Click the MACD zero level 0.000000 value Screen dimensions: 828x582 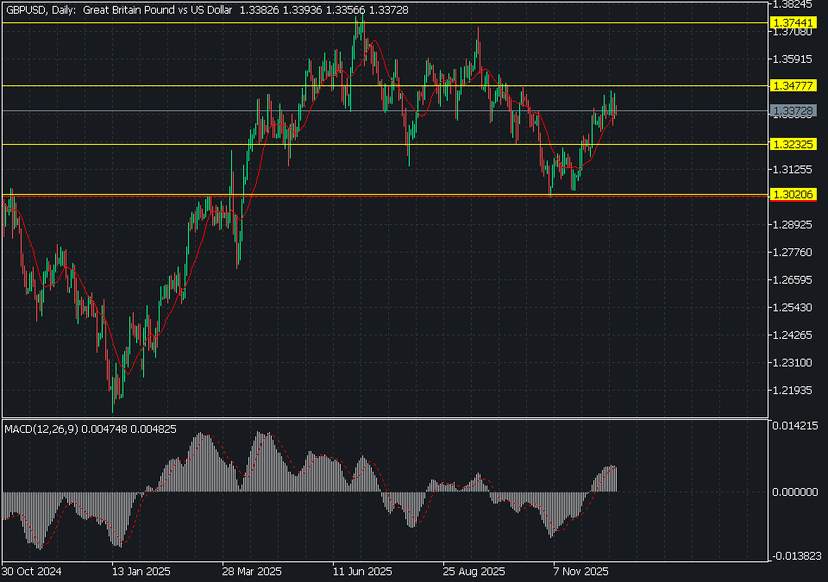click(797, 491)
